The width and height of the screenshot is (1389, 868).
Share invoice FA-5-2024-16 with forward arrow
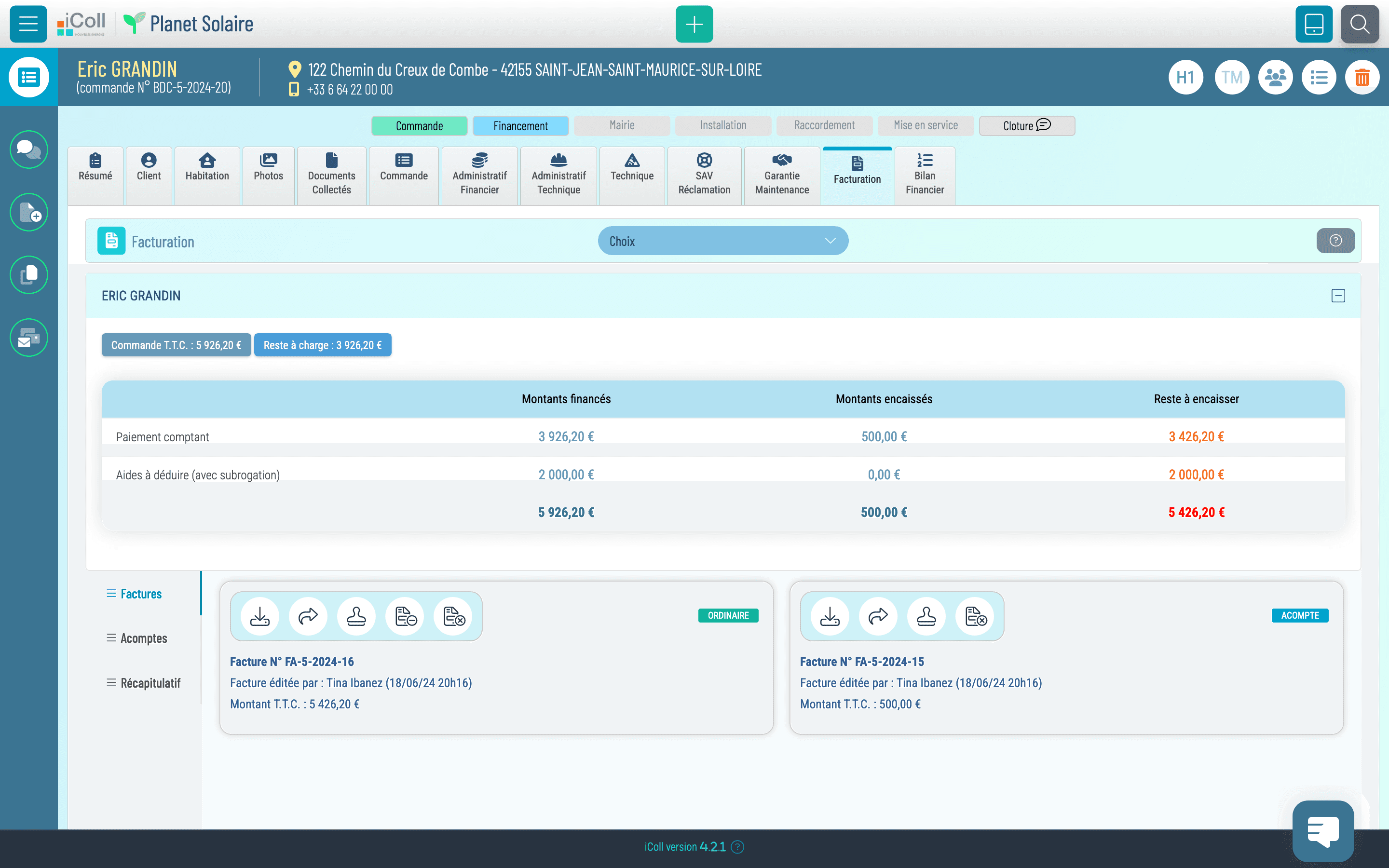[x=308, y=616]
